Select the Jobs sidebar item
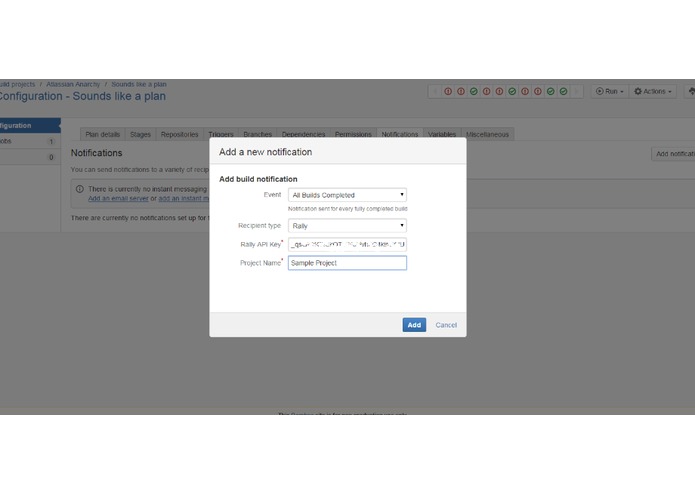Image resolution: width=695 pixels, height=494 pixels. (x=30, y=141)
